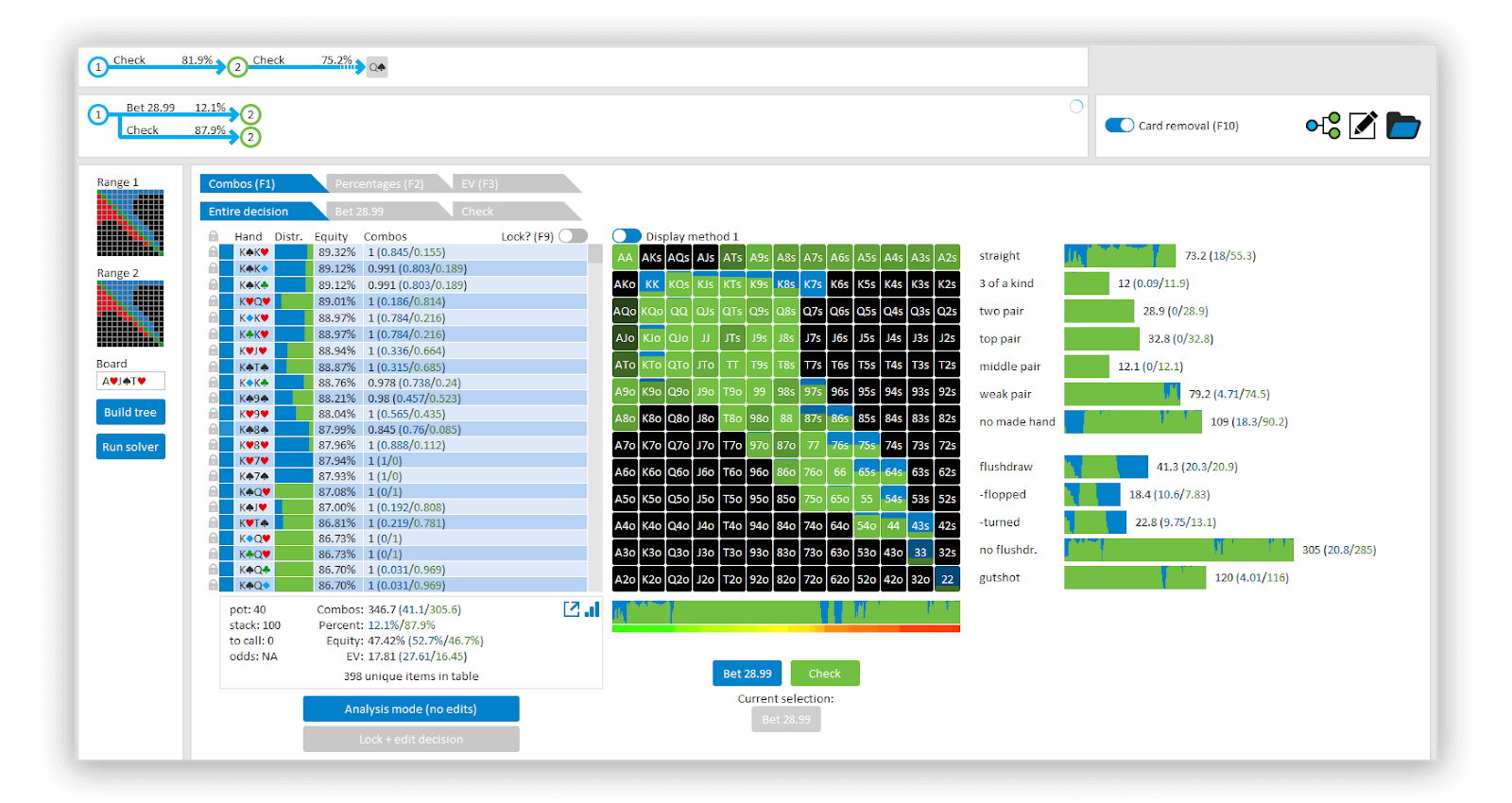Screen dimensions: 1512x803
Task: Open the bar chart icon
Action: click(x=593, y=609)
